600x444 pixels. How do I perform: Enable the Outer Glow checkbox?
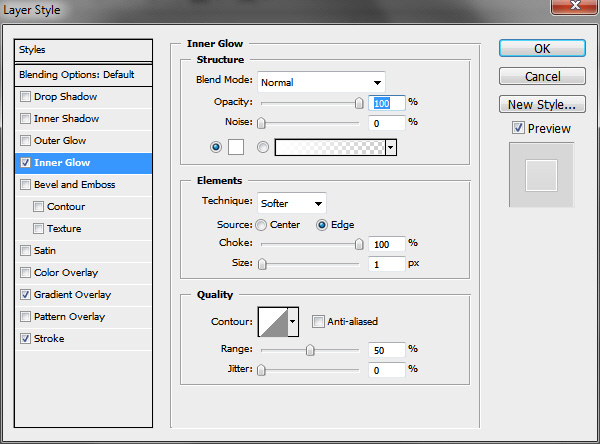click(x=25, y=140)
